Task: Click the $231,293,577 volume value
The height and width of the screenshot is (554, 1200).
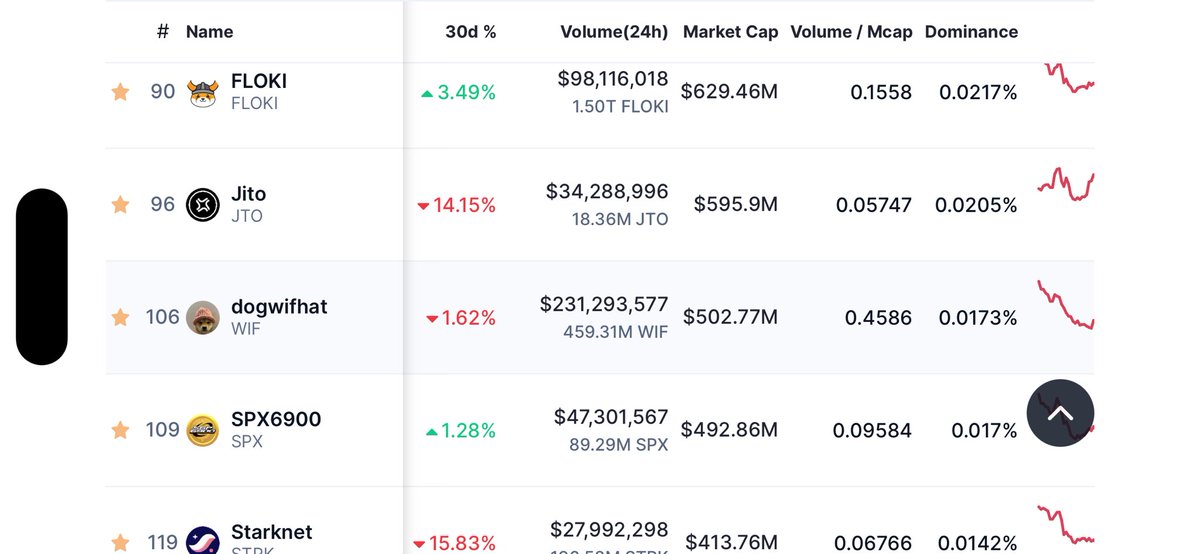Action: (604, 303)
